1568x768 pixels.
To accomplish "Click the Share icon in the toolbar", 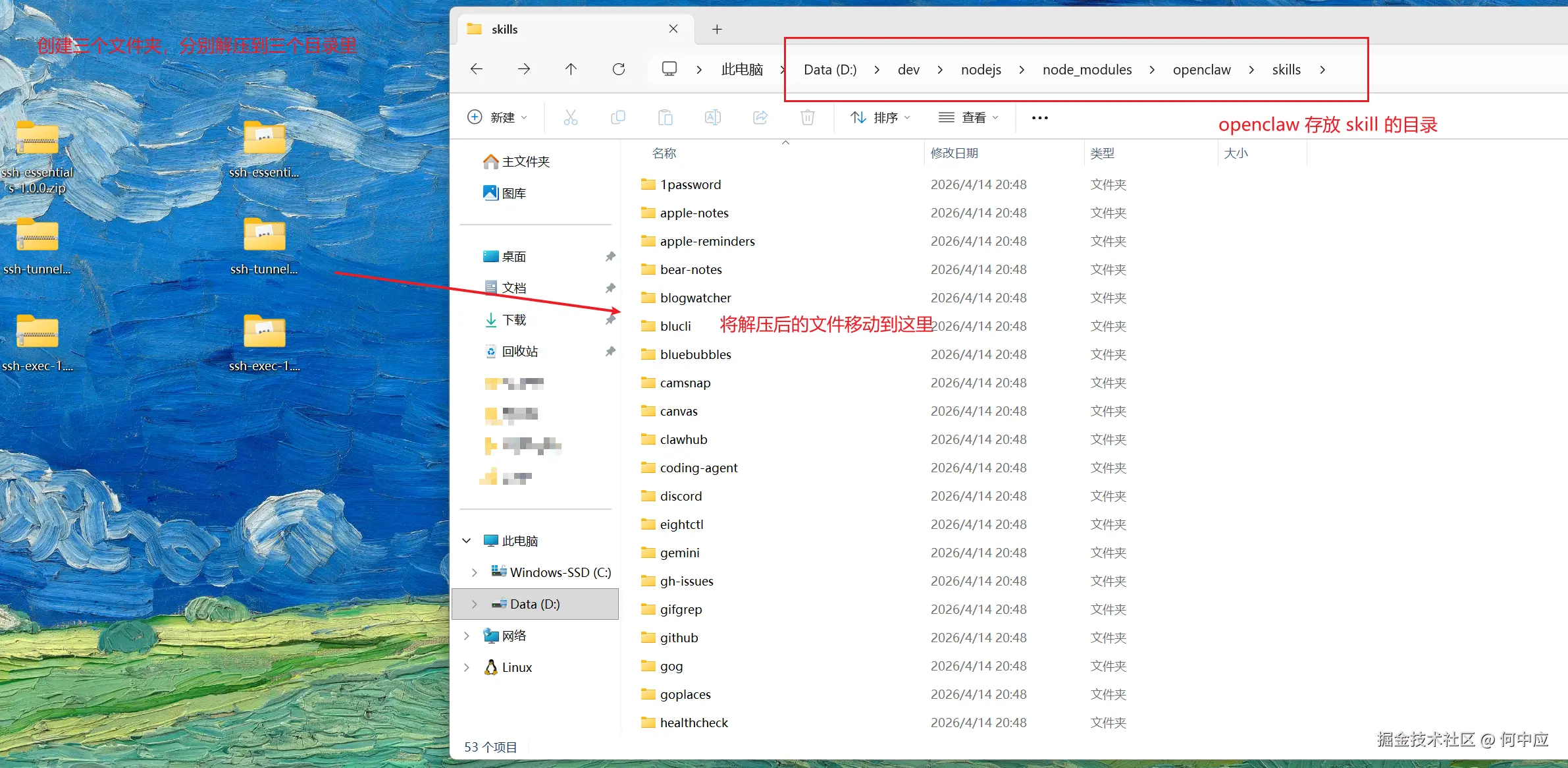I will 760,117.
